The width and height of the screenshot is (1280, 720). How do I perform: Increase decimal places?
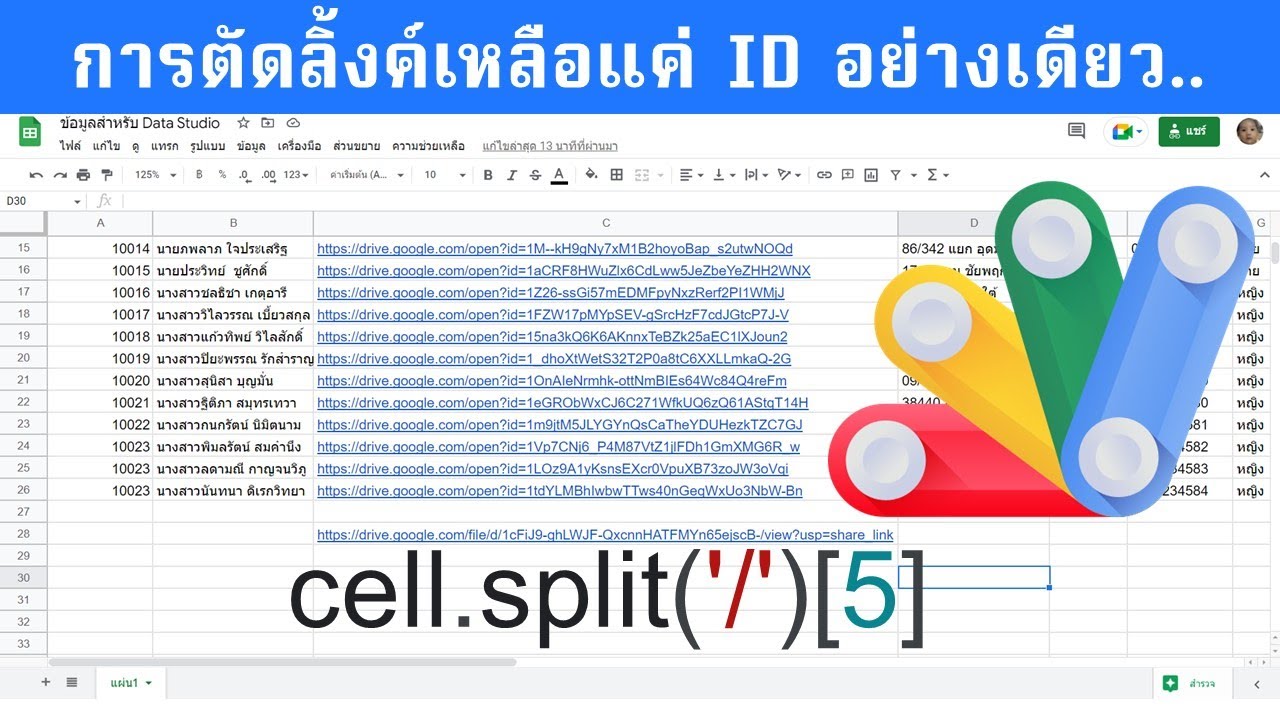(x=268, y=175)
